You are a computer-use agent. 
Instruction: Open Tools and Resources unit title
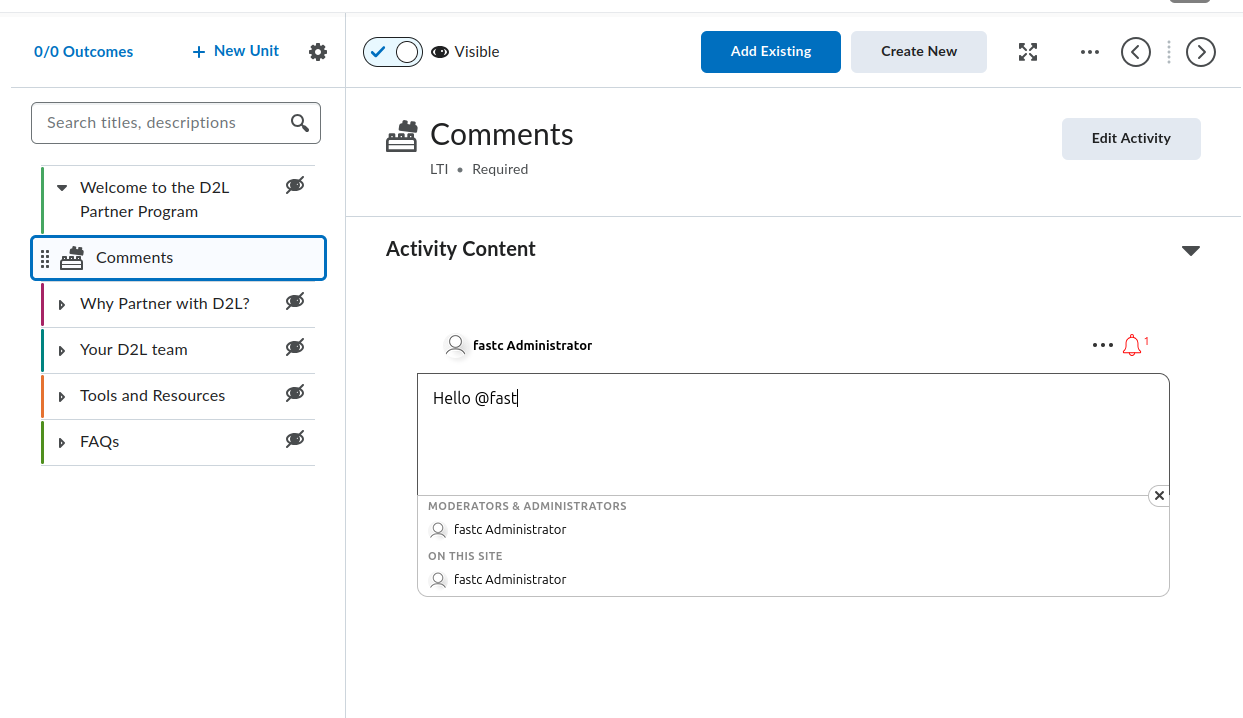coord(153,396)
